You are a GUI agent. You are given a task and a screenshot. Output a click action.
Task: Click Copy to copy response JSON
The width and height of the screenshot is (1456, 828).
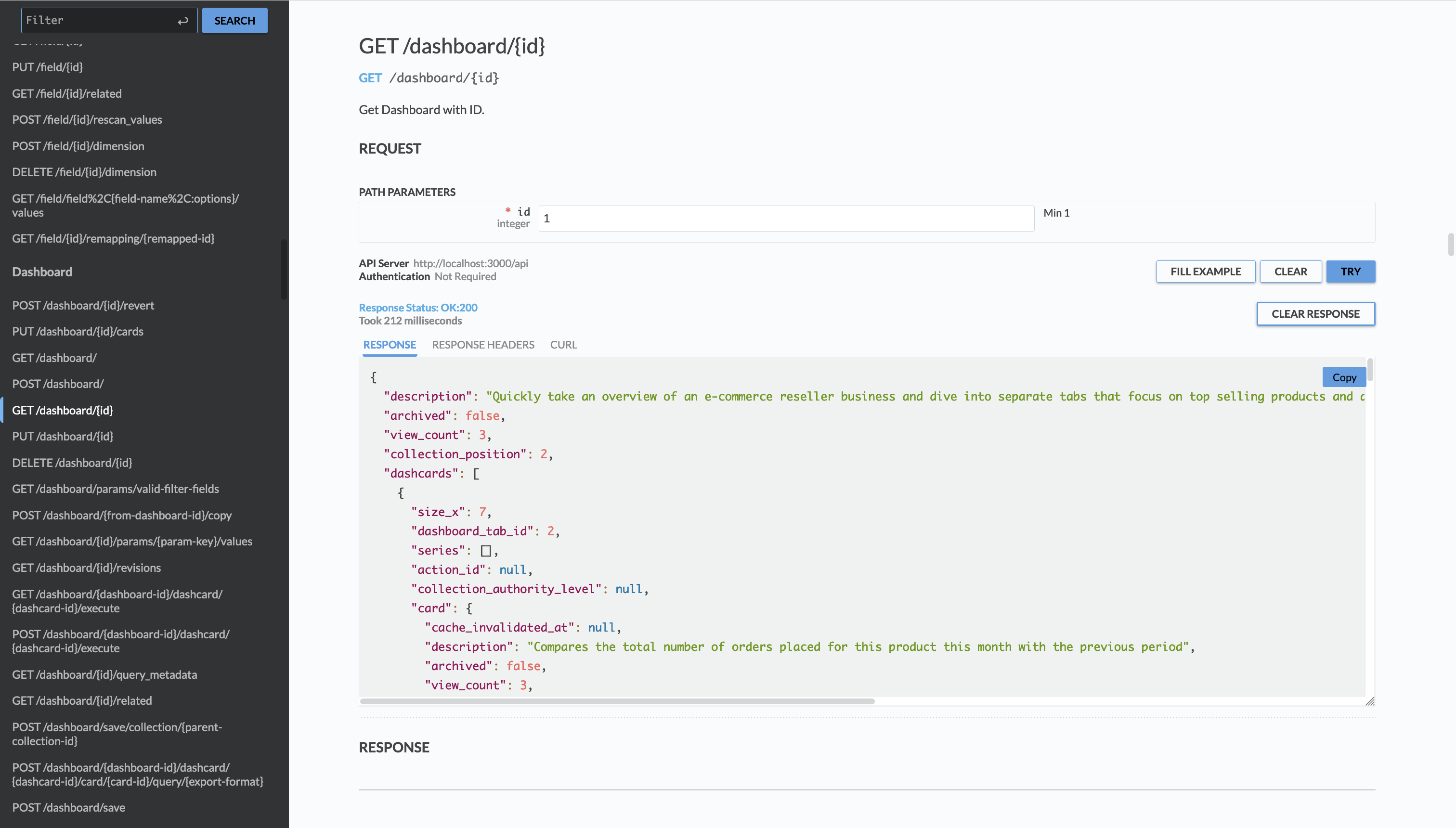[x=1344, y=377]
